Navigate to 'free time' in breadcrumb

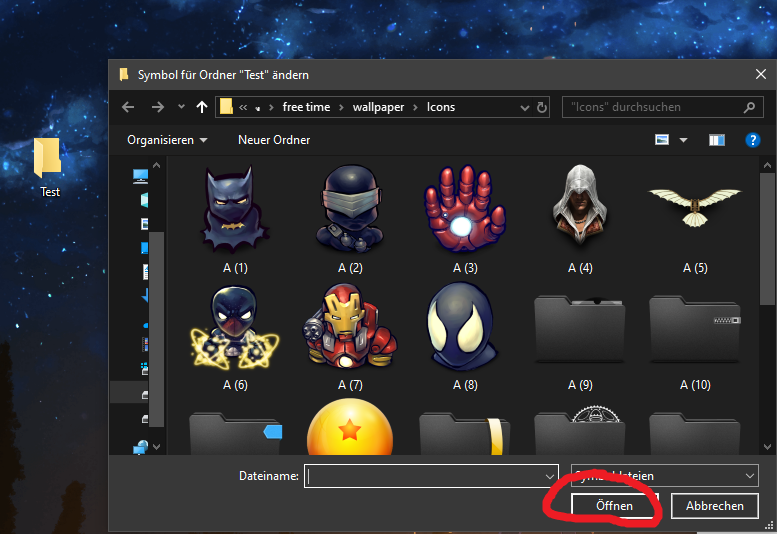pos(306,107)
